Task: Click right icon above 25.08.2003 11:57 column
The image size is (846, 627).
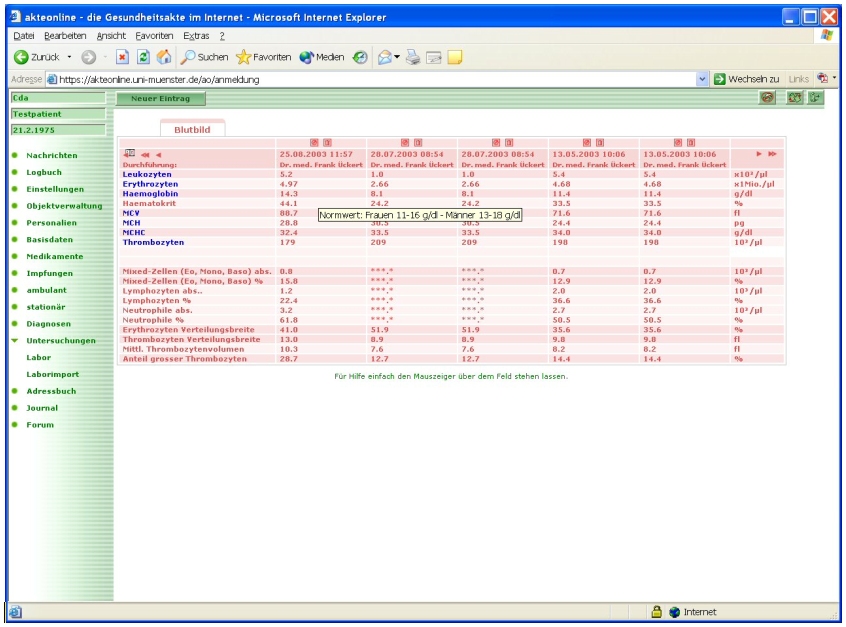Action: tap(327, 142)
